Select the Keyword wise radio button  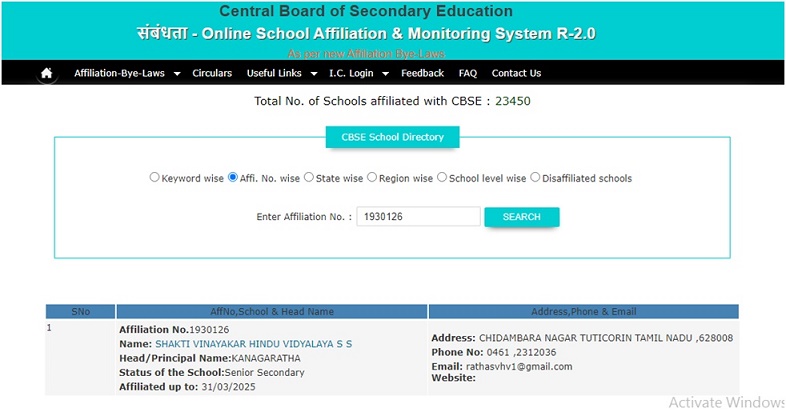tap(155, 178)
